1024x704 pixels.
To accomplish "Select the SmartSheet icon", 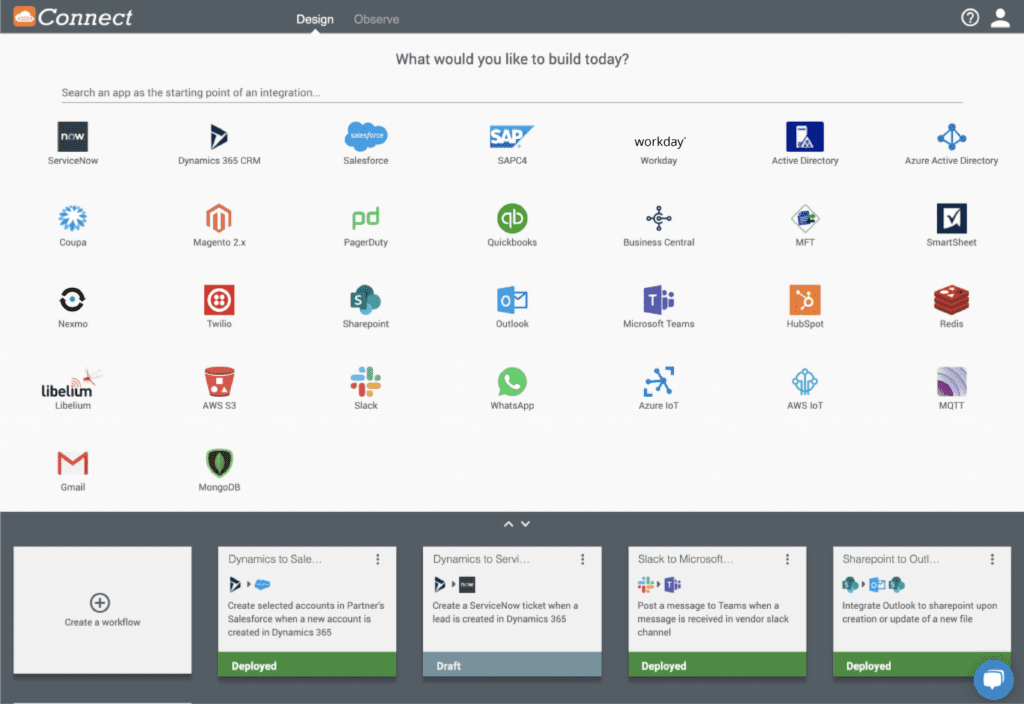I will pos(952,218).
